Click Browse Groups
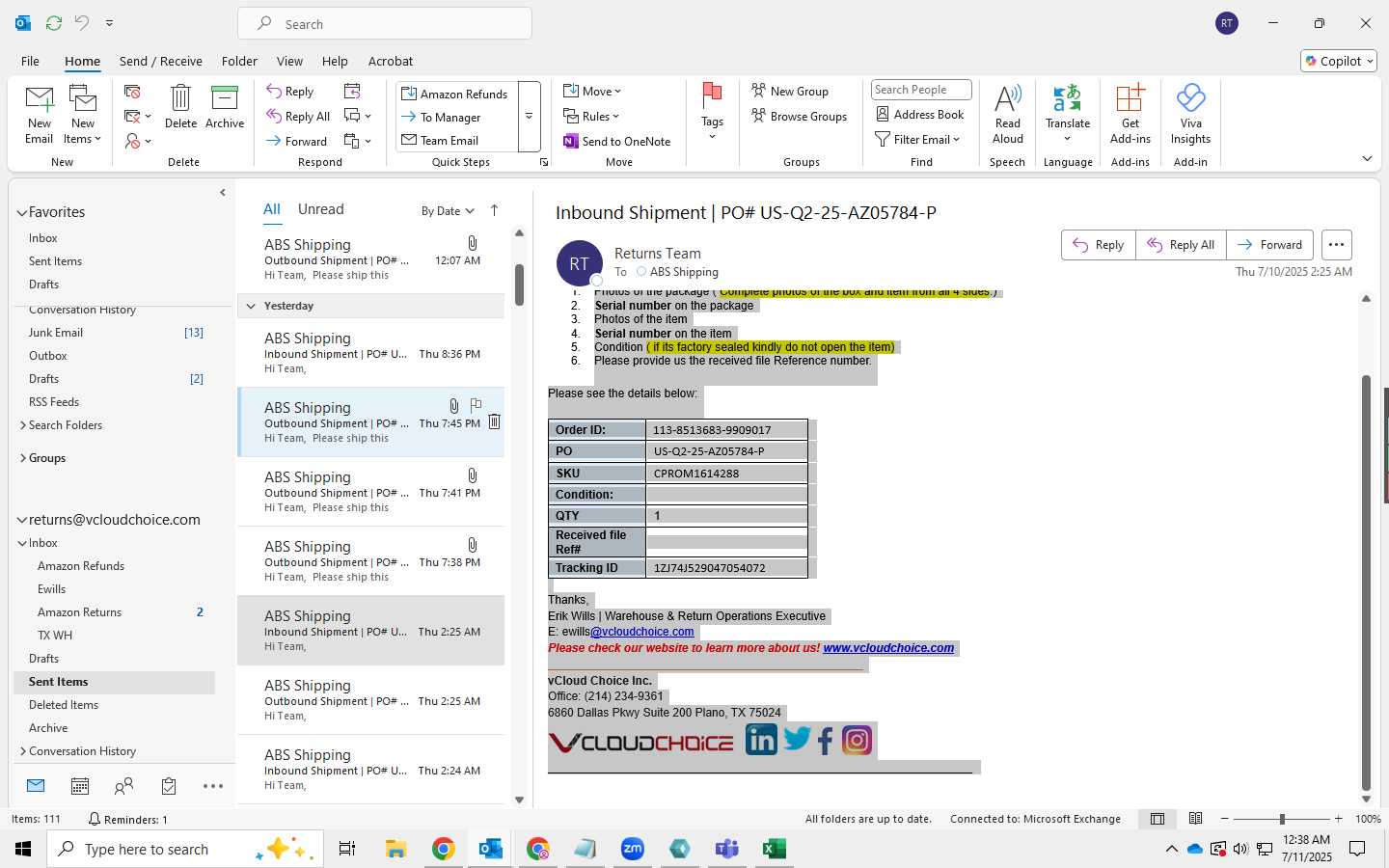The height and width of the screenshot is (868, 1389). pyautogui.click(x=799, y=117)
